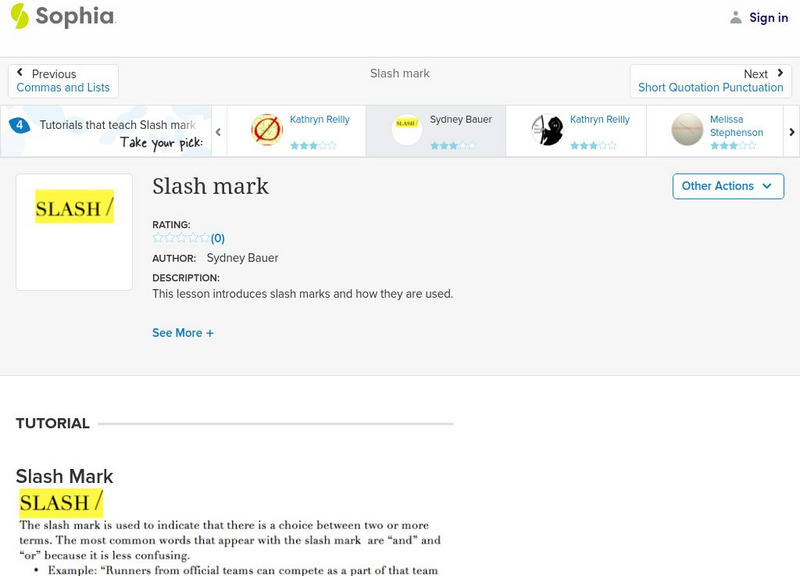Screen dimensions: 800x576
Task: Click author name Sydney Bauer
Action: click(x=242, y=258)
